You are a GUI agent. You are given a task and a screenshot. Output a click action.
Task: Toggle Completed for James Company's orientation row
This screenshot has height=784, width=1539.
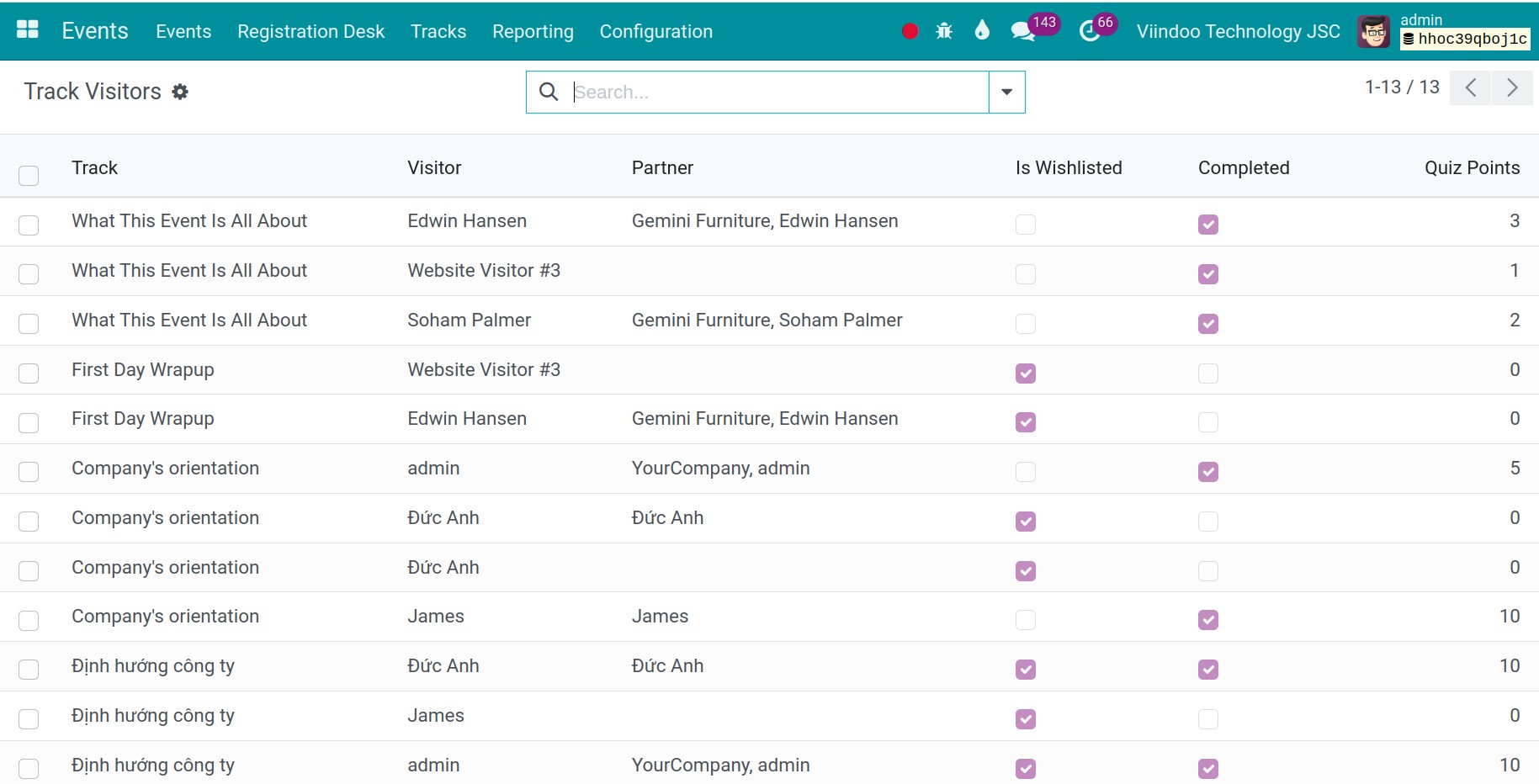[1208, 620]
